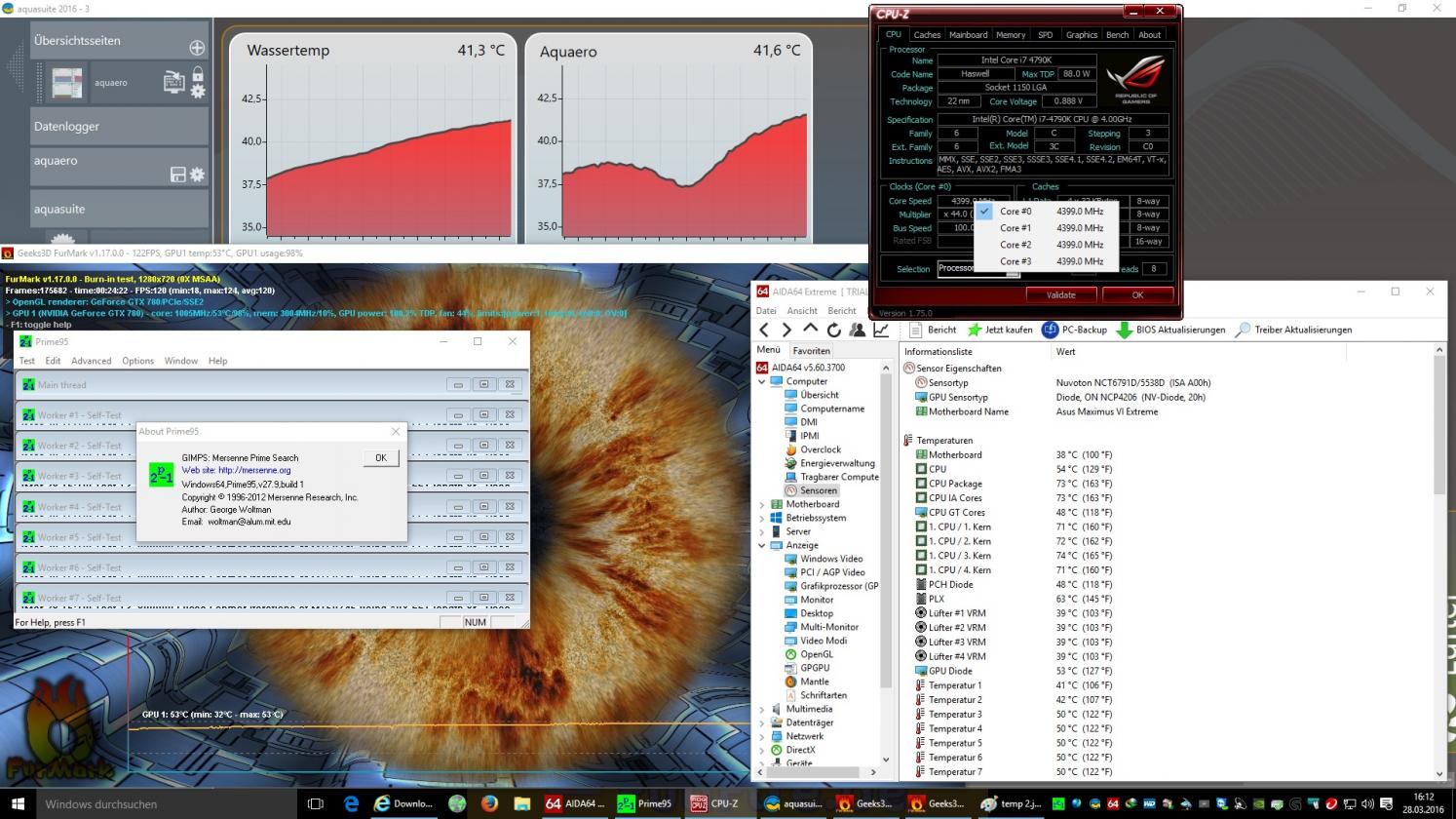Click the users icon in AIDA64 toolbar
The width and height of the screenshot is (1456, 819).
[x=857, y=330]
